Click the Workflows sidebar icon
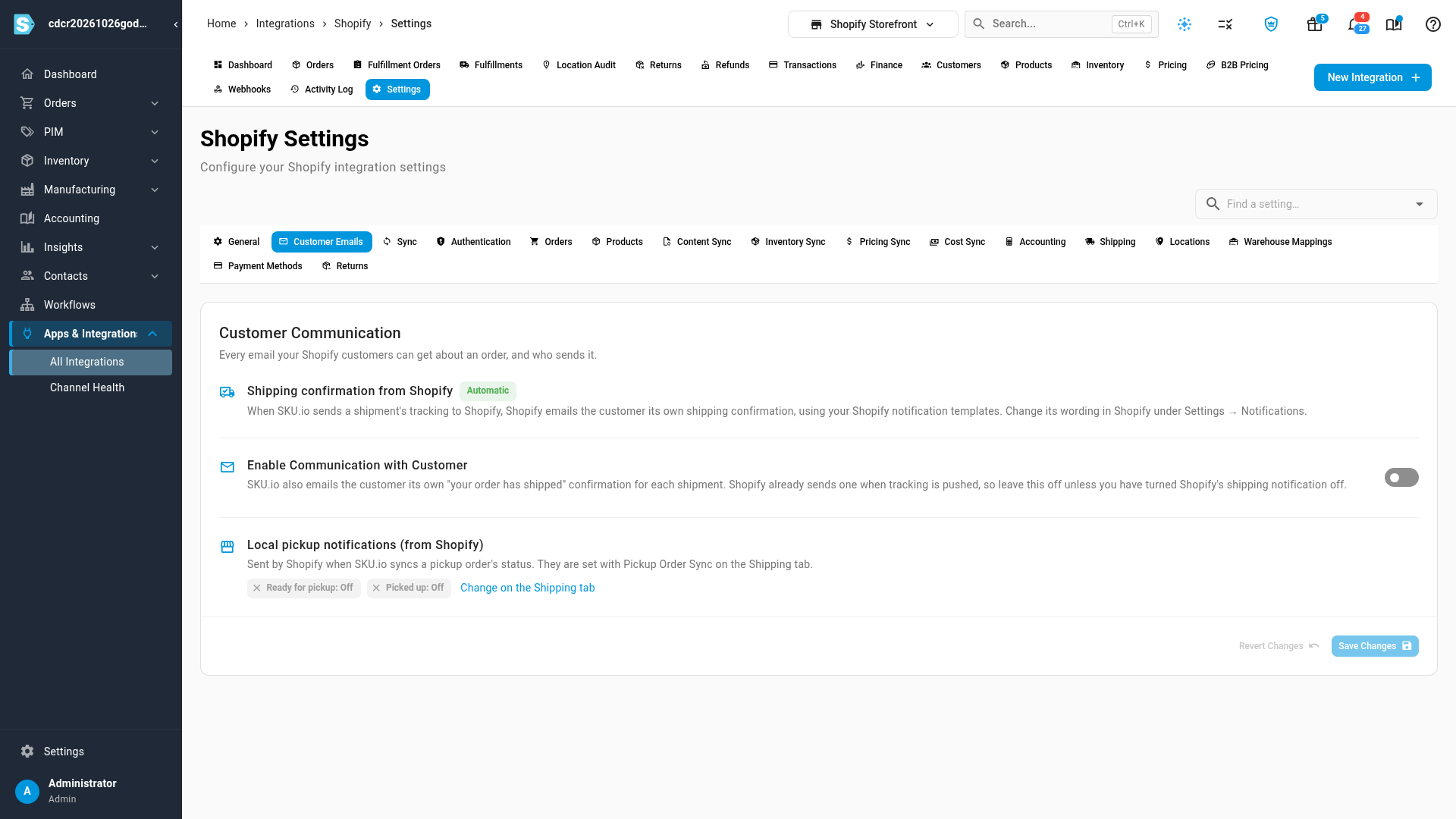1456x819 pixels. tap(27, 305)
